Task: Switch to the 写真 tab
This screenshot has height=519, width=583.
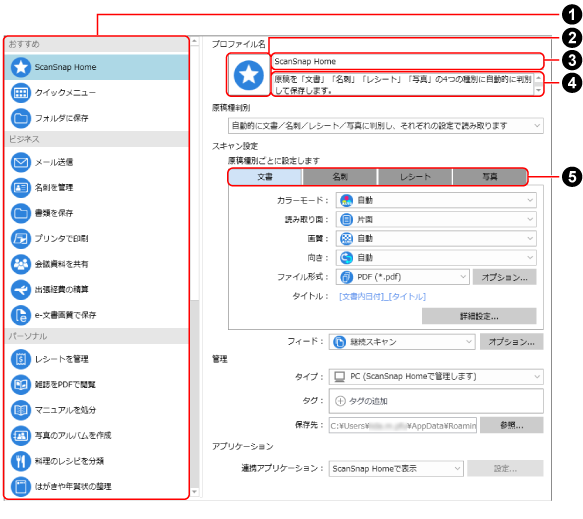Action: 490,177
